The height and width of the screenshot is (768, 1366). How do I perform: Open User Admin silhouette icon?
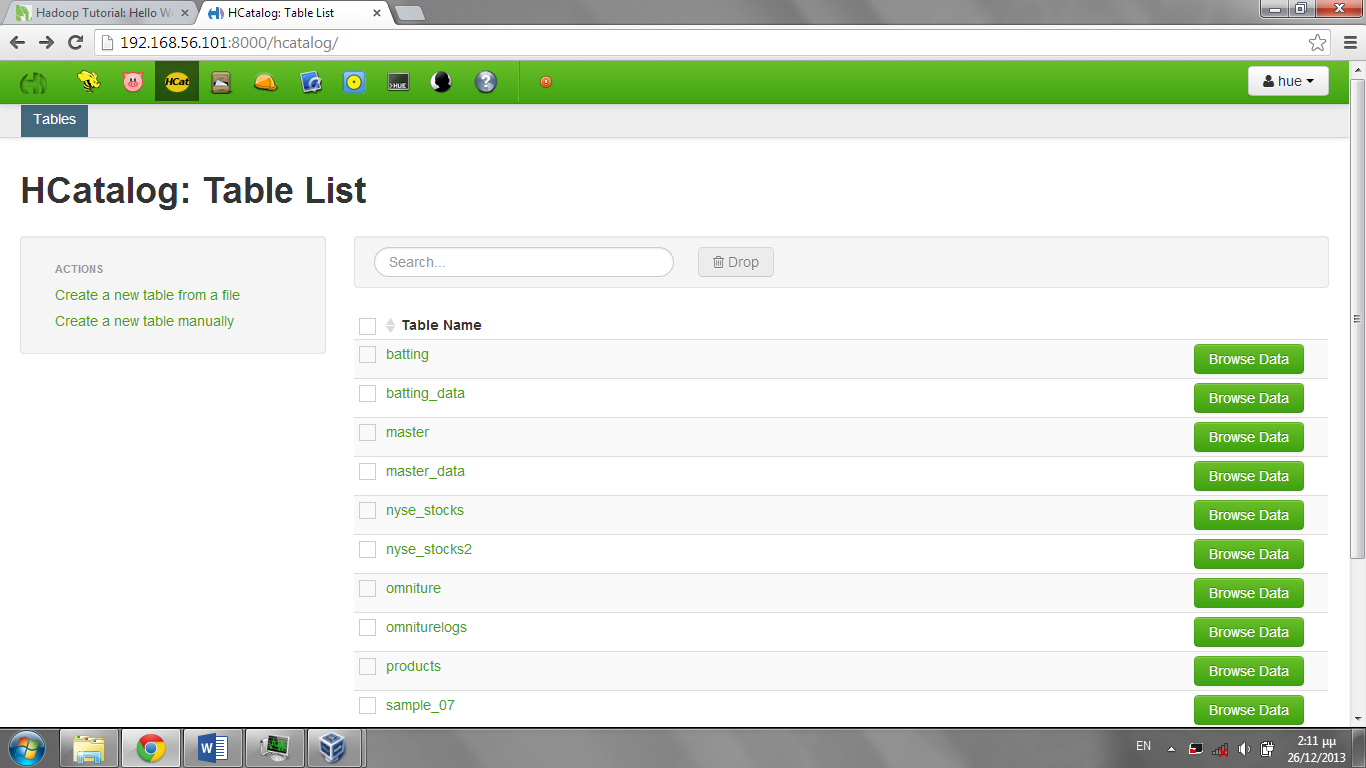coord(441,82)
